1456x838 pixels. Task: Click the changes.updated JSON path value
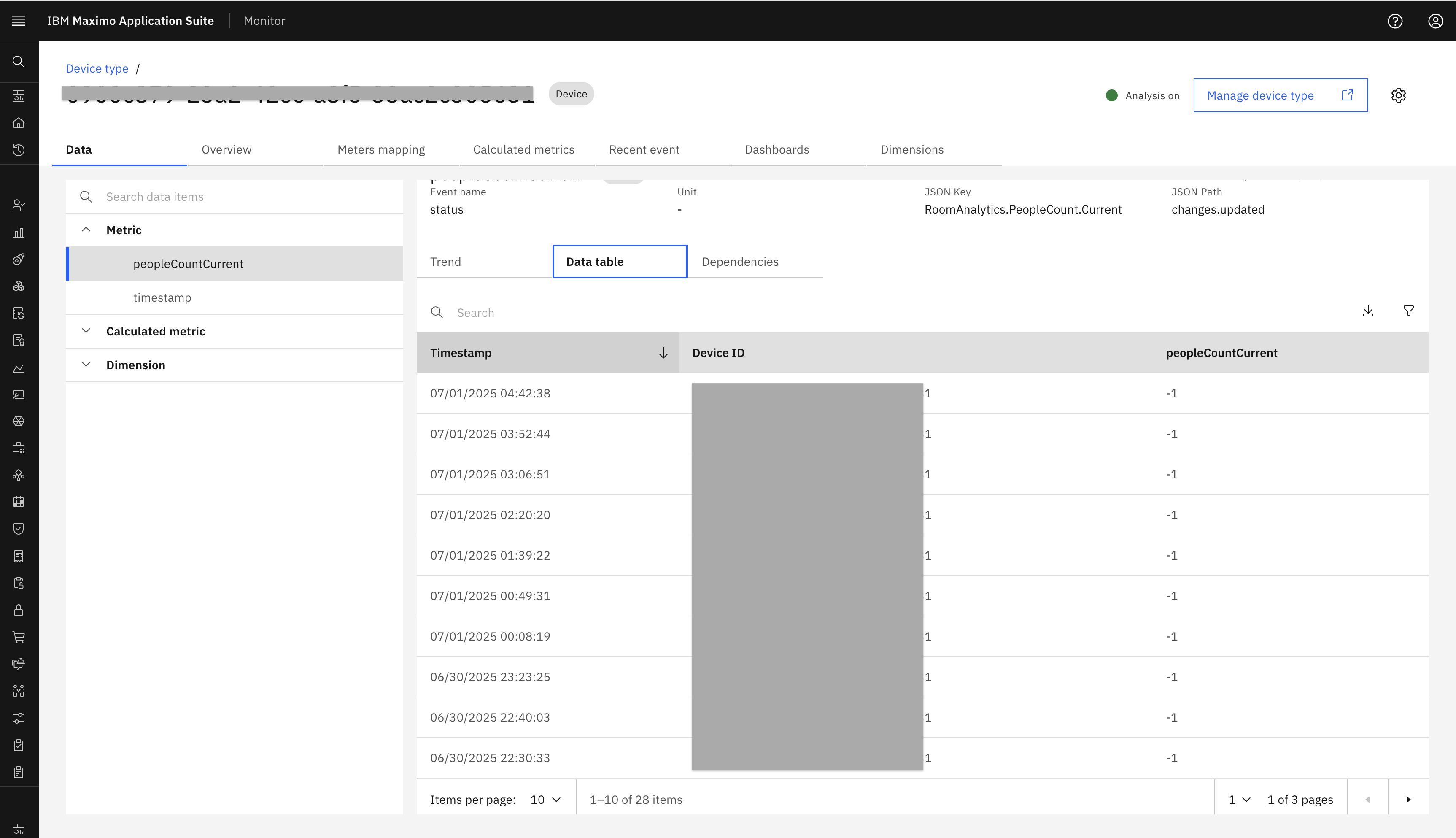pyautogui.click(x=1218, y=209)
